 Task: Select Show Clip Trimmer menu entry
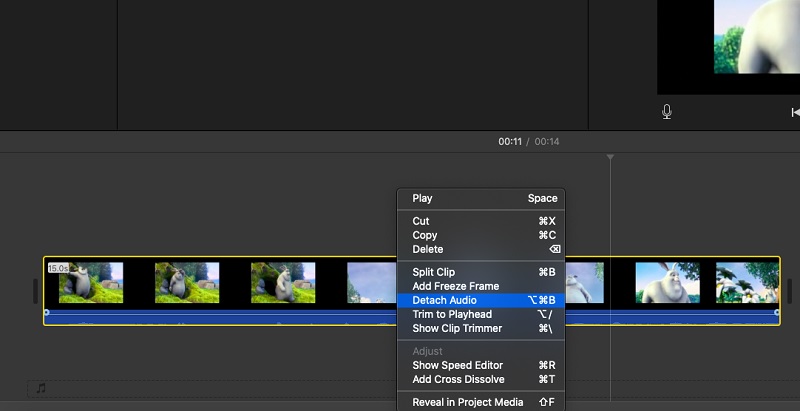pyautogui.click(x=481, y=328)
